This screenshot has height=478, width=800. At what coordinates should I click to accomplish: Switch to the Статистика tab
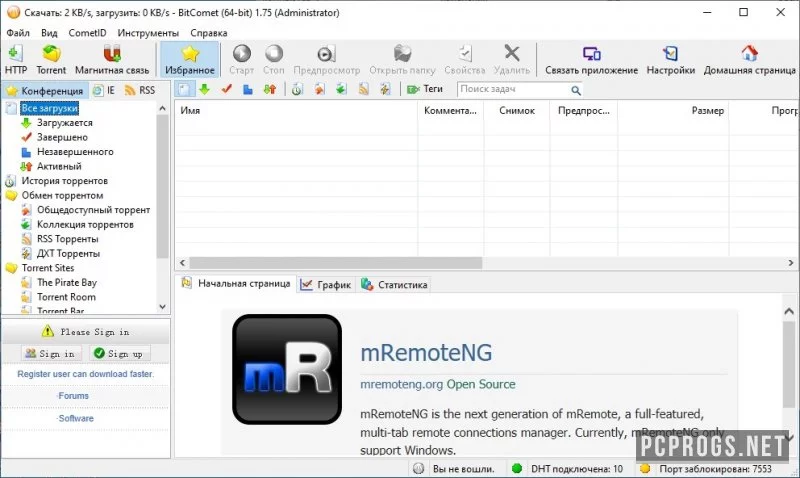[x=394, y=285]
